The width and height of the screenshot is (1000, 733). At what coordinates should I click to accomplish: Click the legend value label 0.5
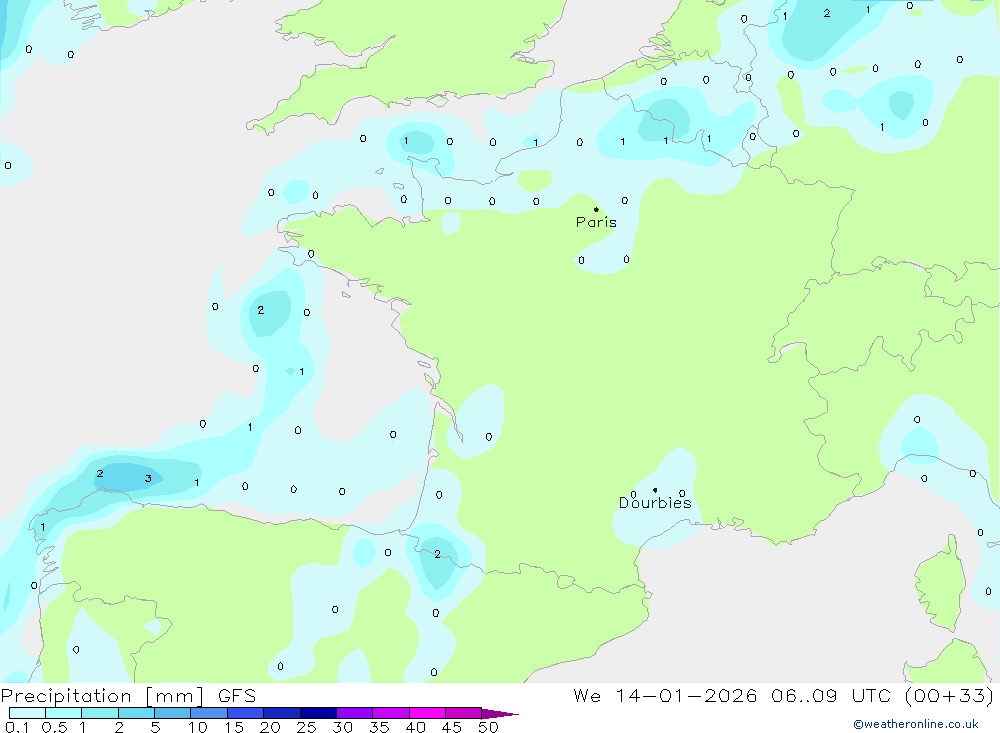[x=54, y=727]
